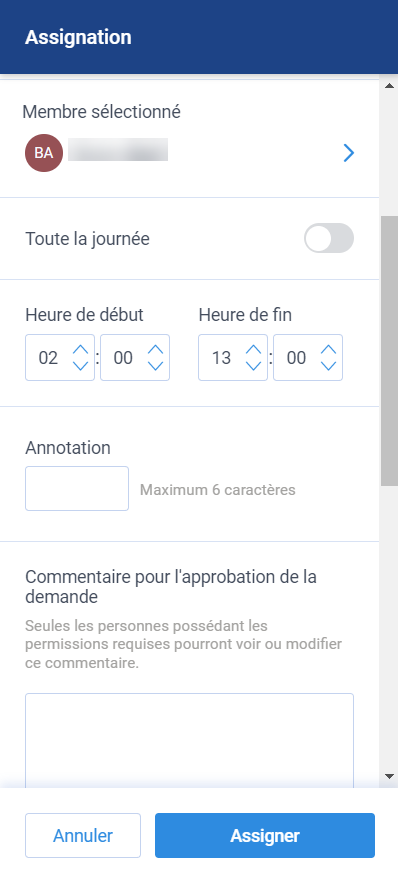This screenshot has width=398, height=878.
Task: Open member selection with the right chevron
Action: pos(349,153)
